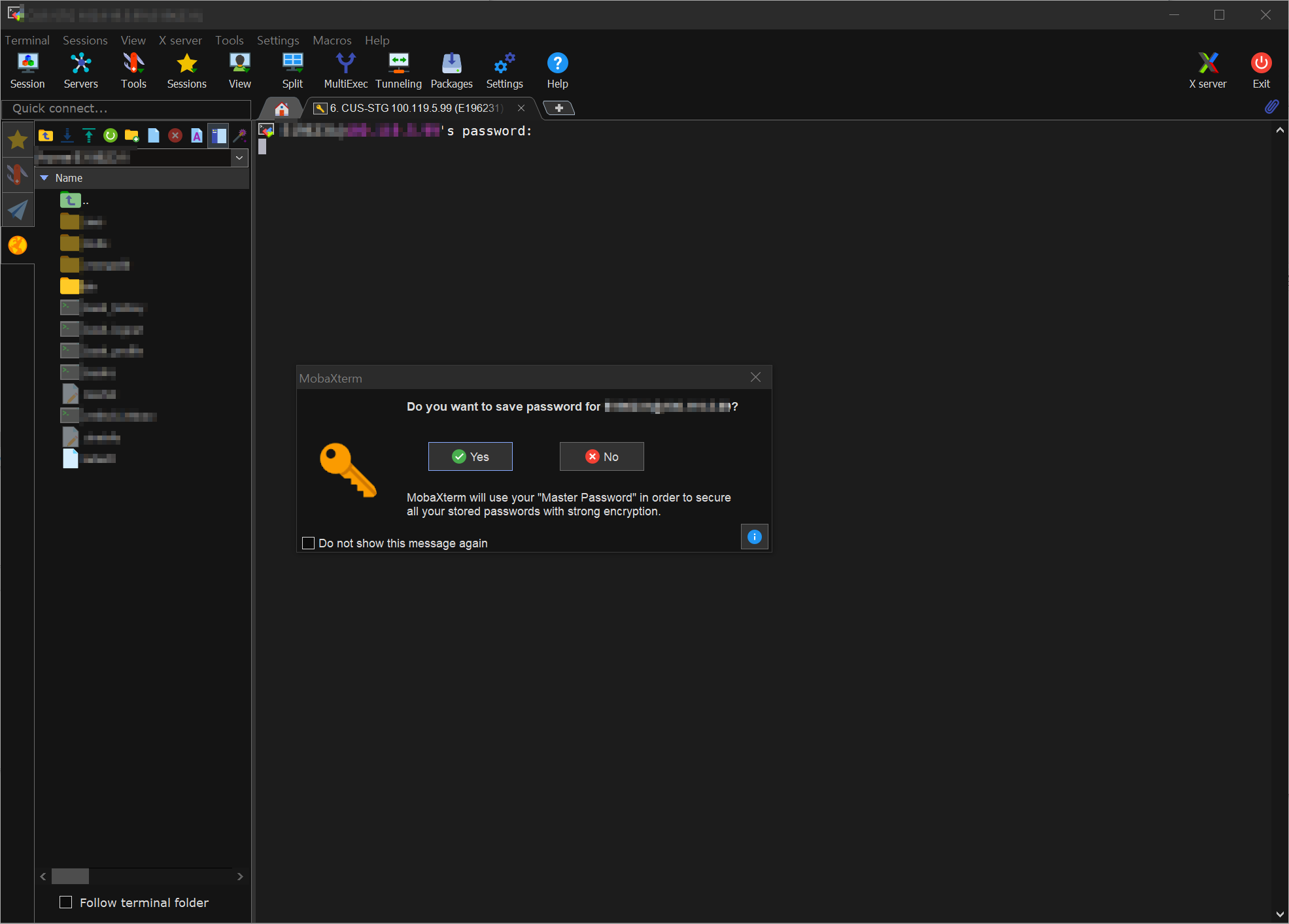Viewport: 1289px width, 924px height.
Task: Open the remote path dropdown arrow
Action: pyautogui.click(x=239, y=158)
